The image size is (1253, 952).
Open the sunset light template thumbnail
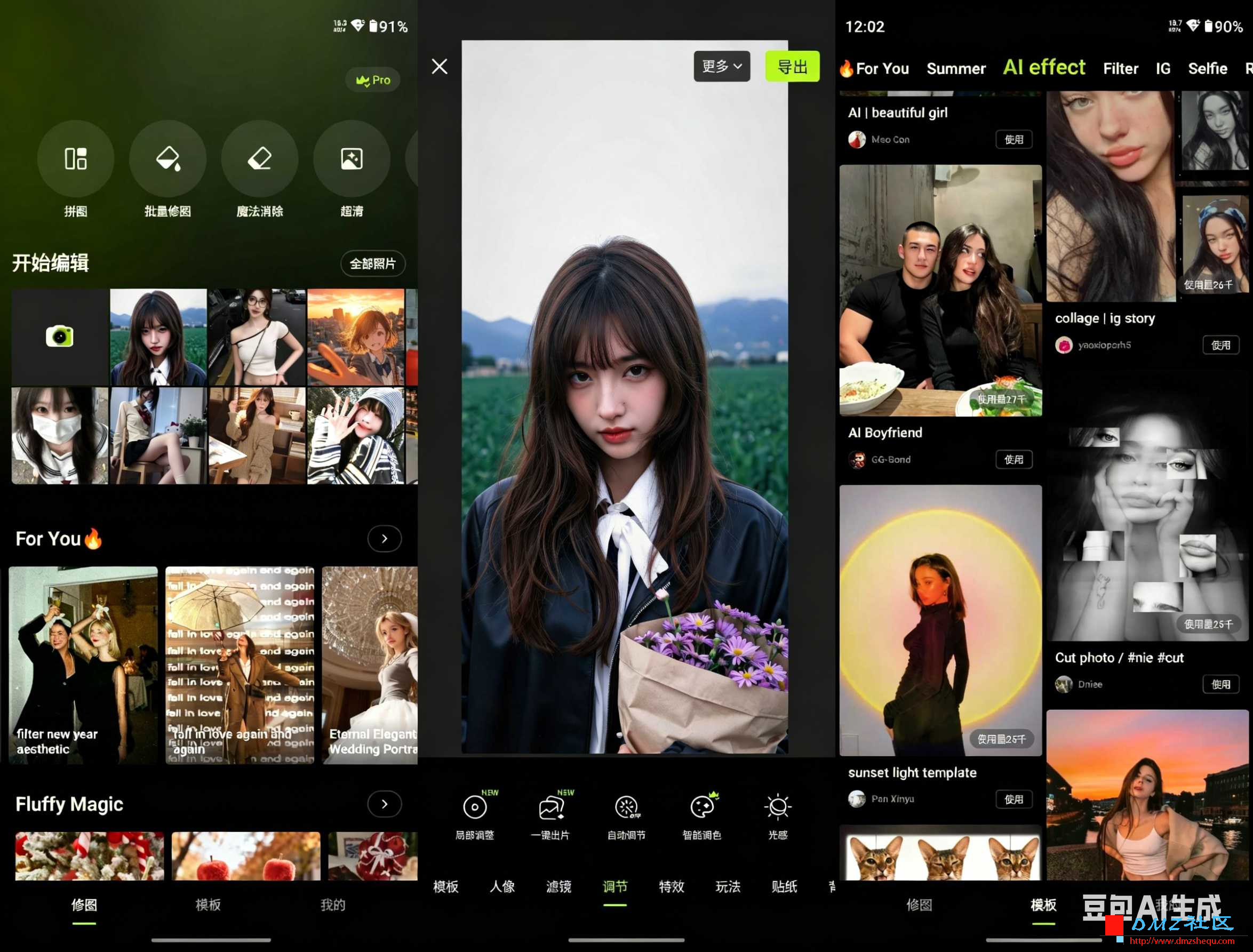coord(941,620)
